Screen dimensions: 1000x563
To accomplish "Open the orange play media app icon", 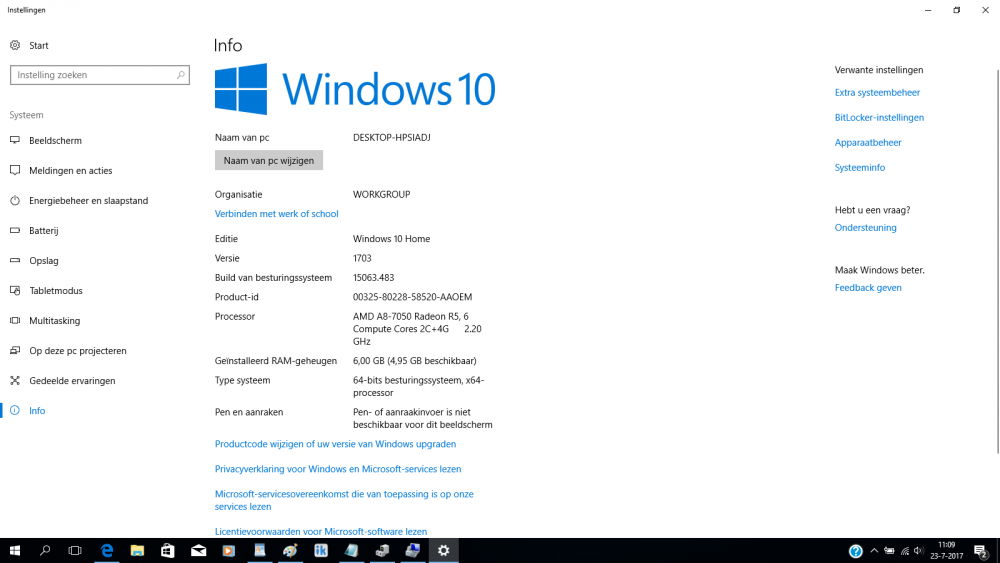I will coord(229,550).
